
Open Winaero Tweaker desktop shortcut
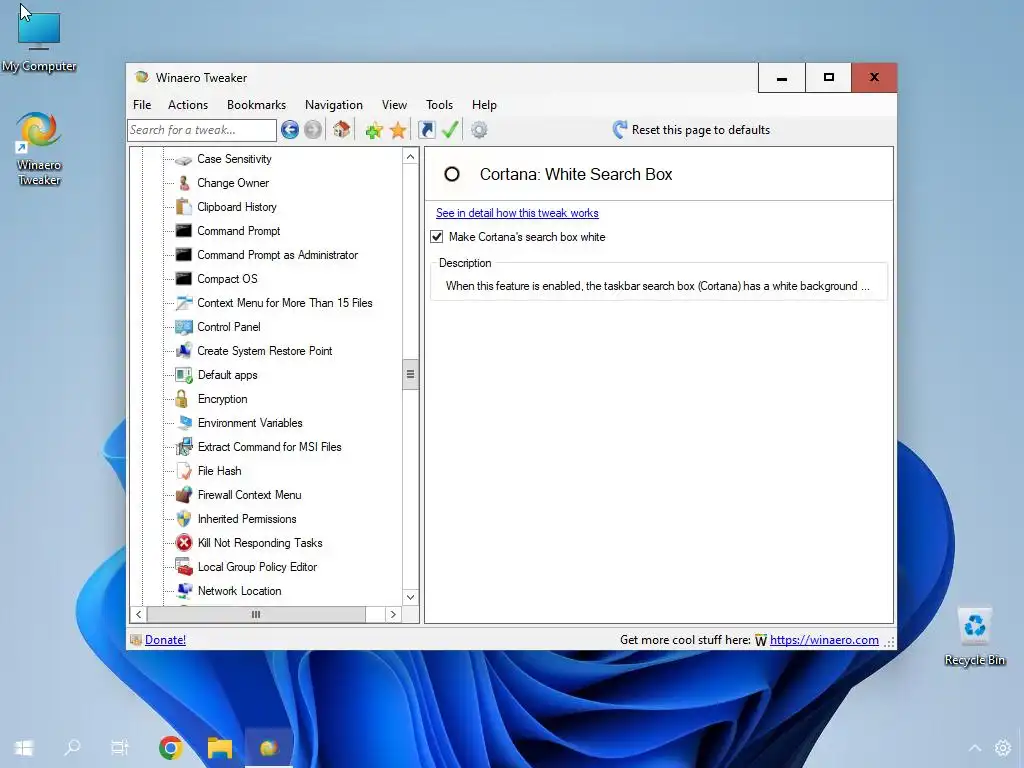click(39, 149)
